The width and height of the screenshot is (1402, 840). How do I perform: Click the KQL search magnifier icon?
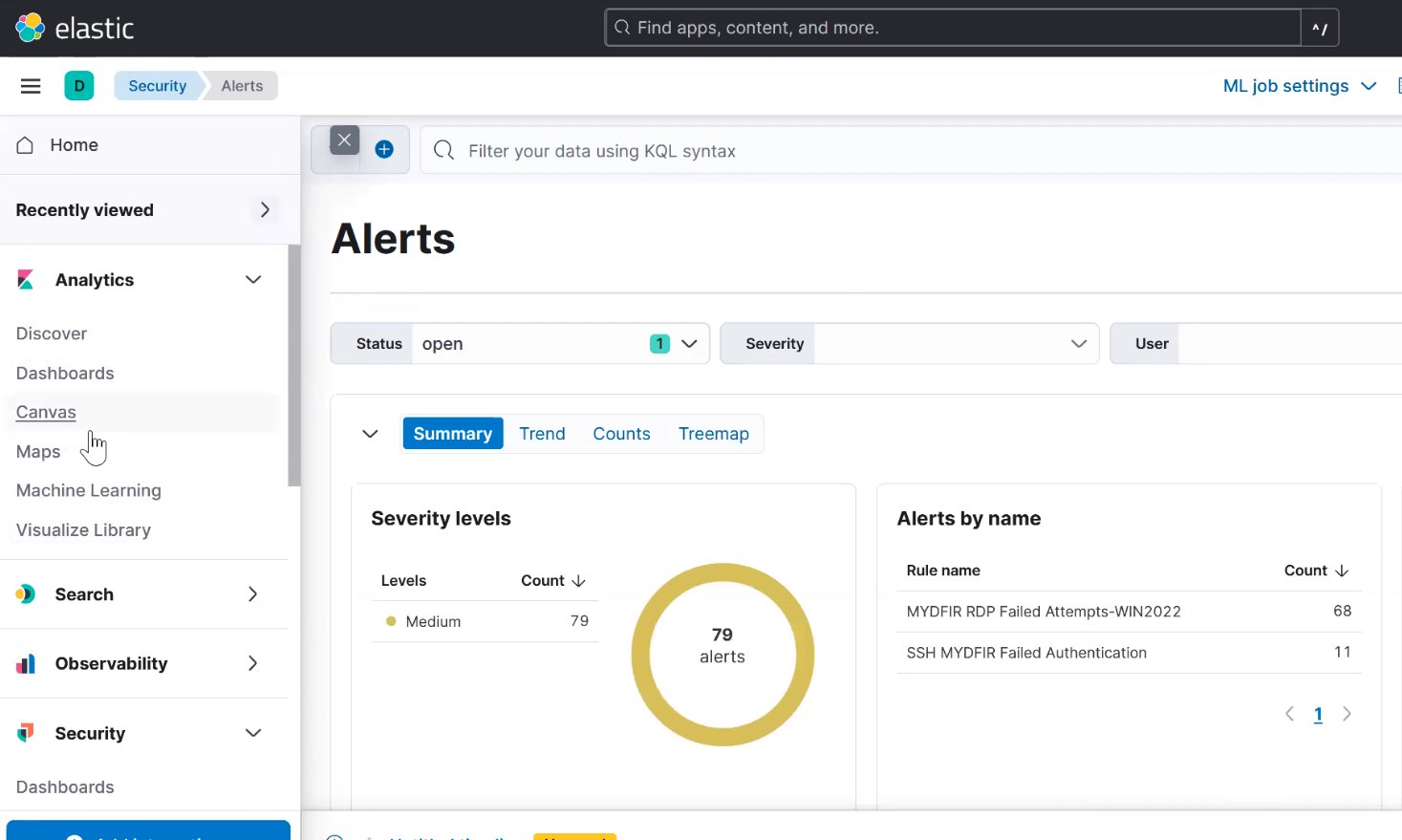coord(443,150)
